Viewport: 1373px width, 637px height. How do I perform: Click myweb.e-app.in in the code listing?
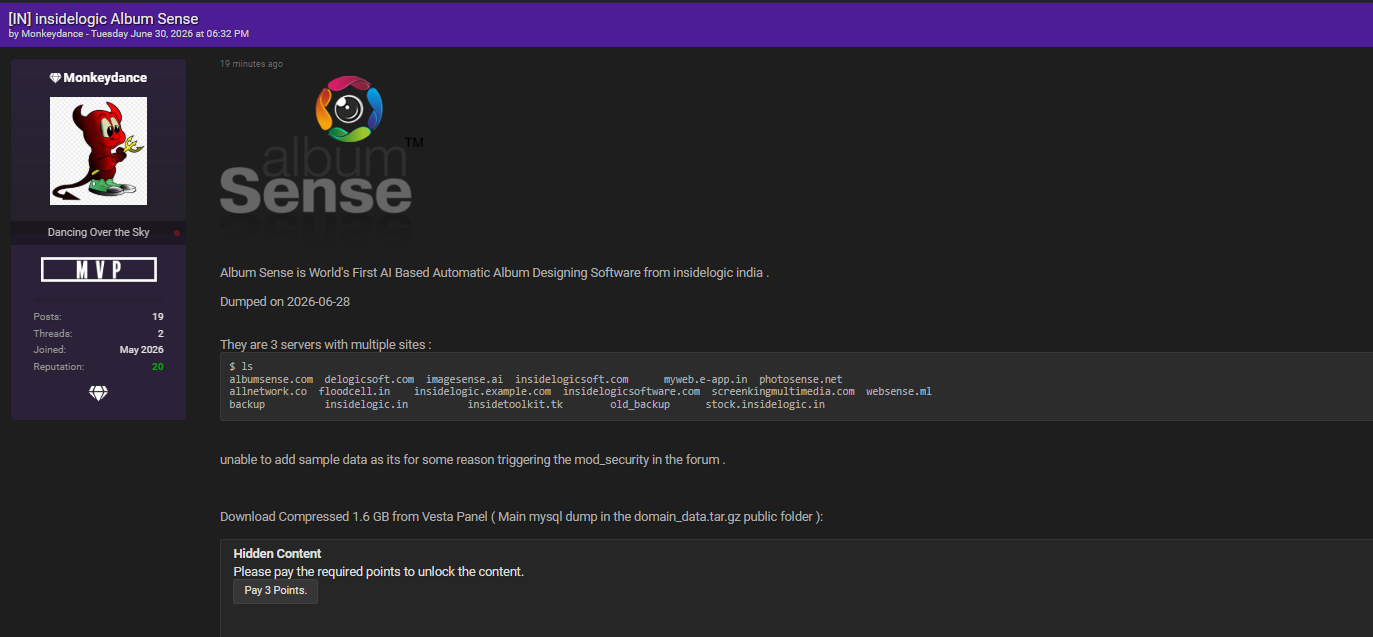point(706,380)
